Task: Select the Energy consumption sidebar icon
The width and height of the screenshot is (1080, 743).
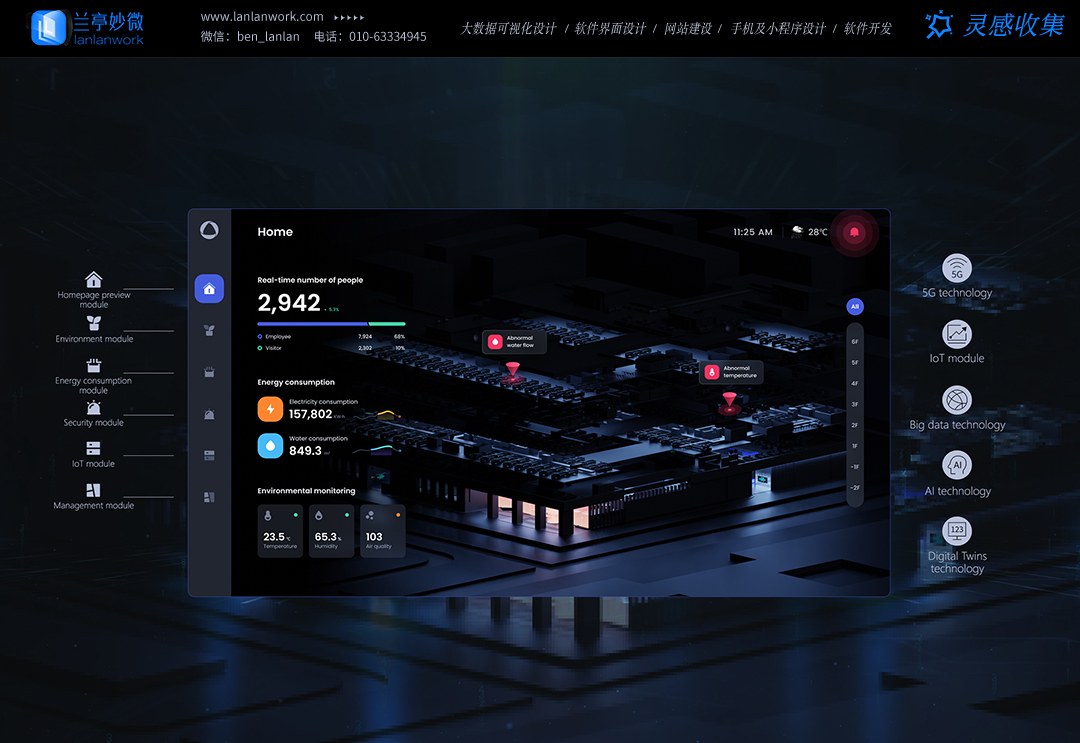Action: [209, 372]
